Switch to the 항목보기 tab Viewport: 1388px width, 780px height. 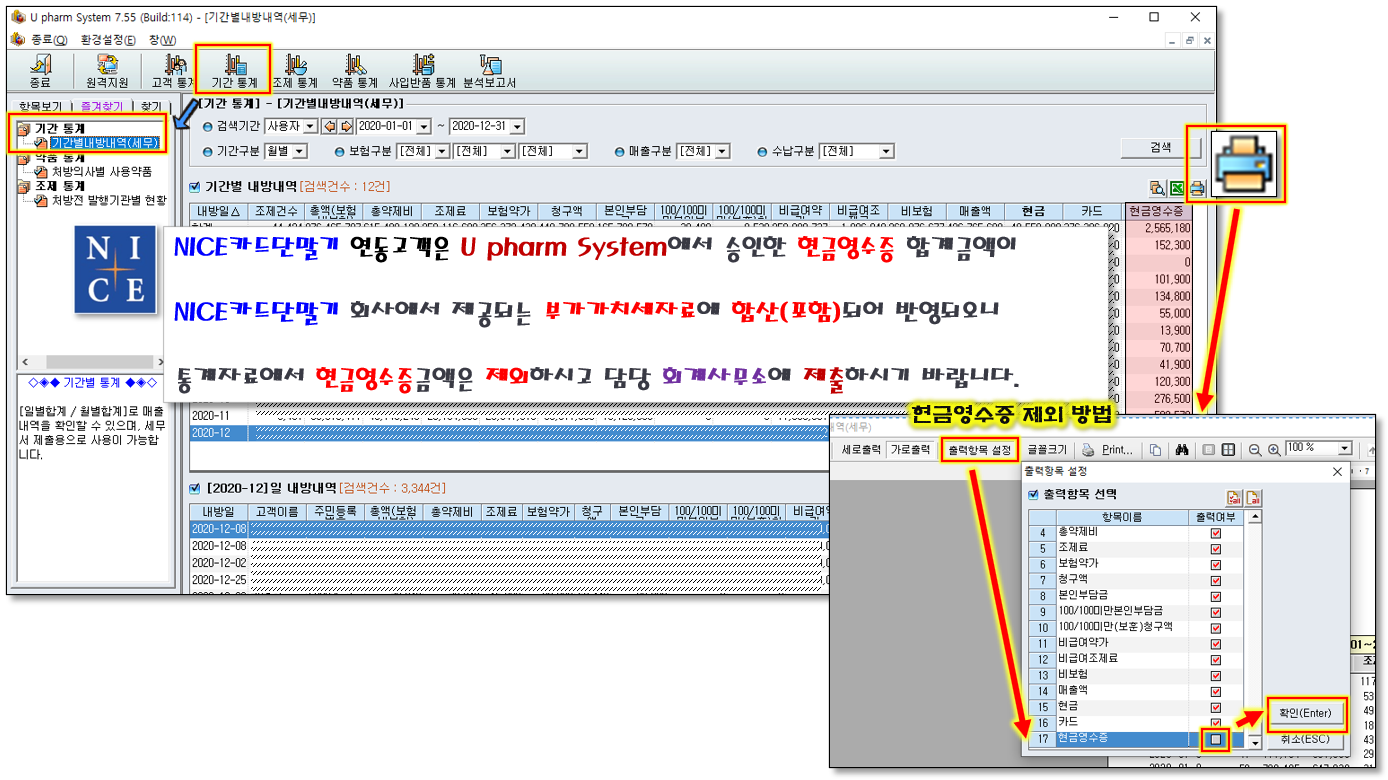(40, 106)
